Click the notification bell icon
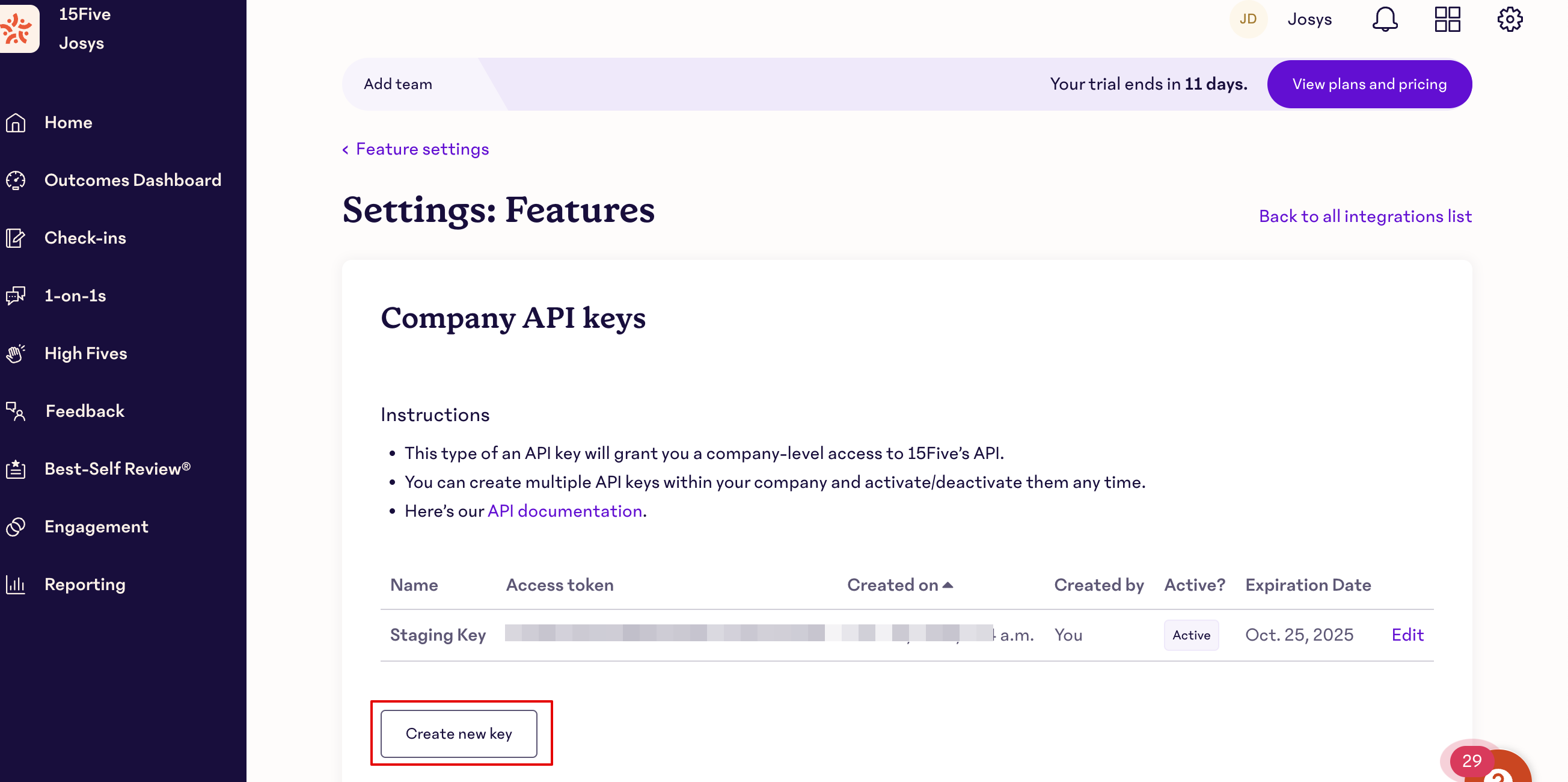Viewport: 1568px width, 782px height. pos(1384,19)
